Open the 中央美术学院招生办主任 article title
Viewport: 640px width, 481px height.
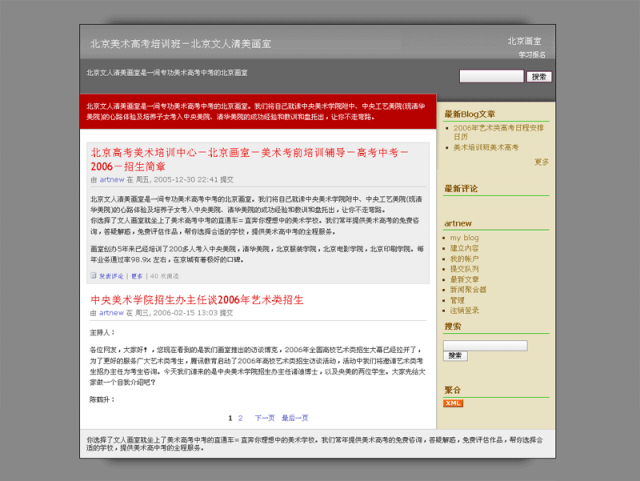[196, 299]
